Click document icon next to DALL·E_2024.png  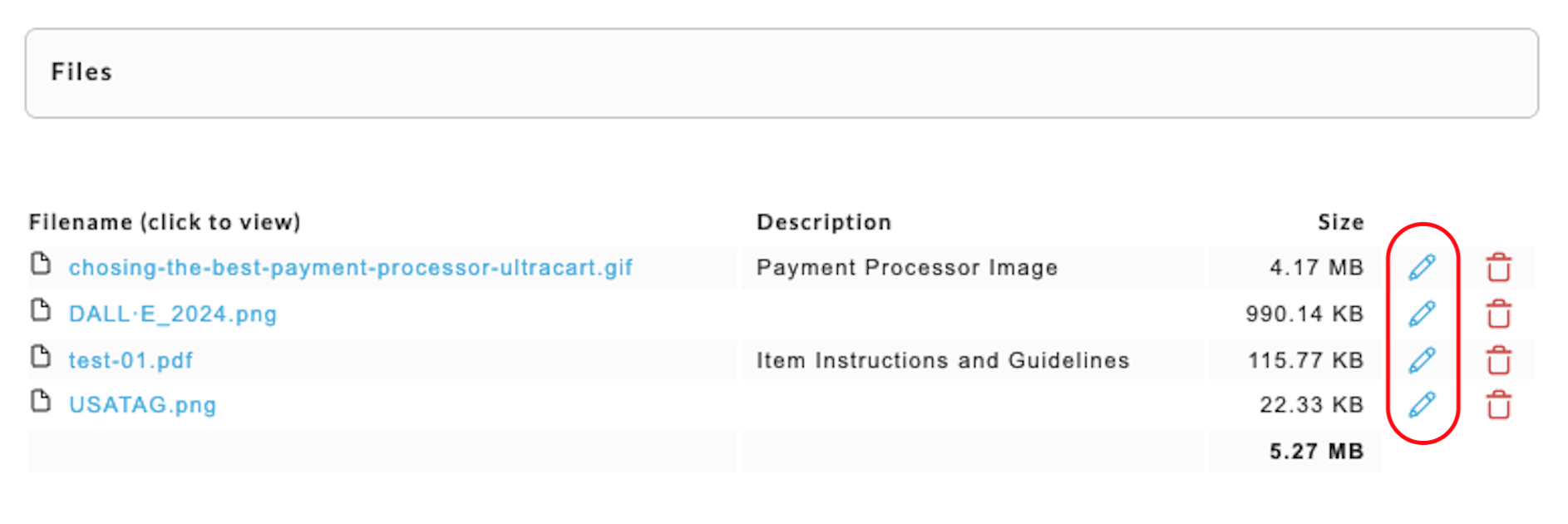40,310
